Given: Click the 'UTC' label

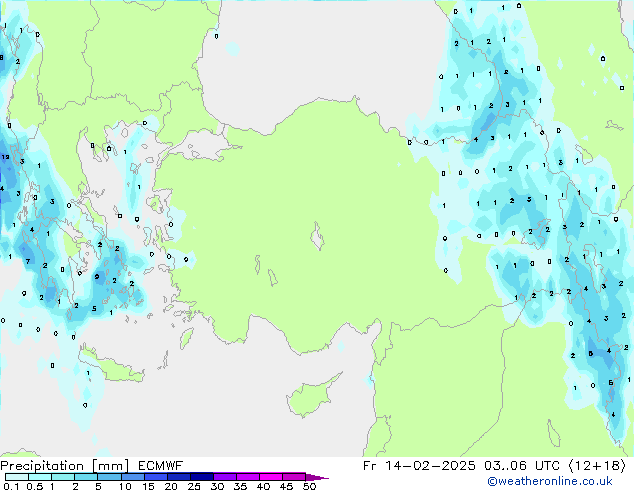Looking at the screenshot, I should point(547,466).
